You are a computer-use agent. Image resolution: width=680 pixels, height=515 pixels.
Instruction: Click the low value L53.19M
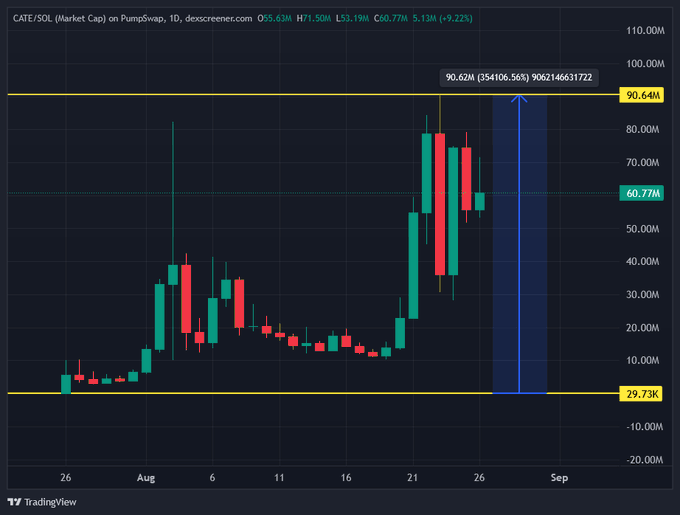(352, 18)
